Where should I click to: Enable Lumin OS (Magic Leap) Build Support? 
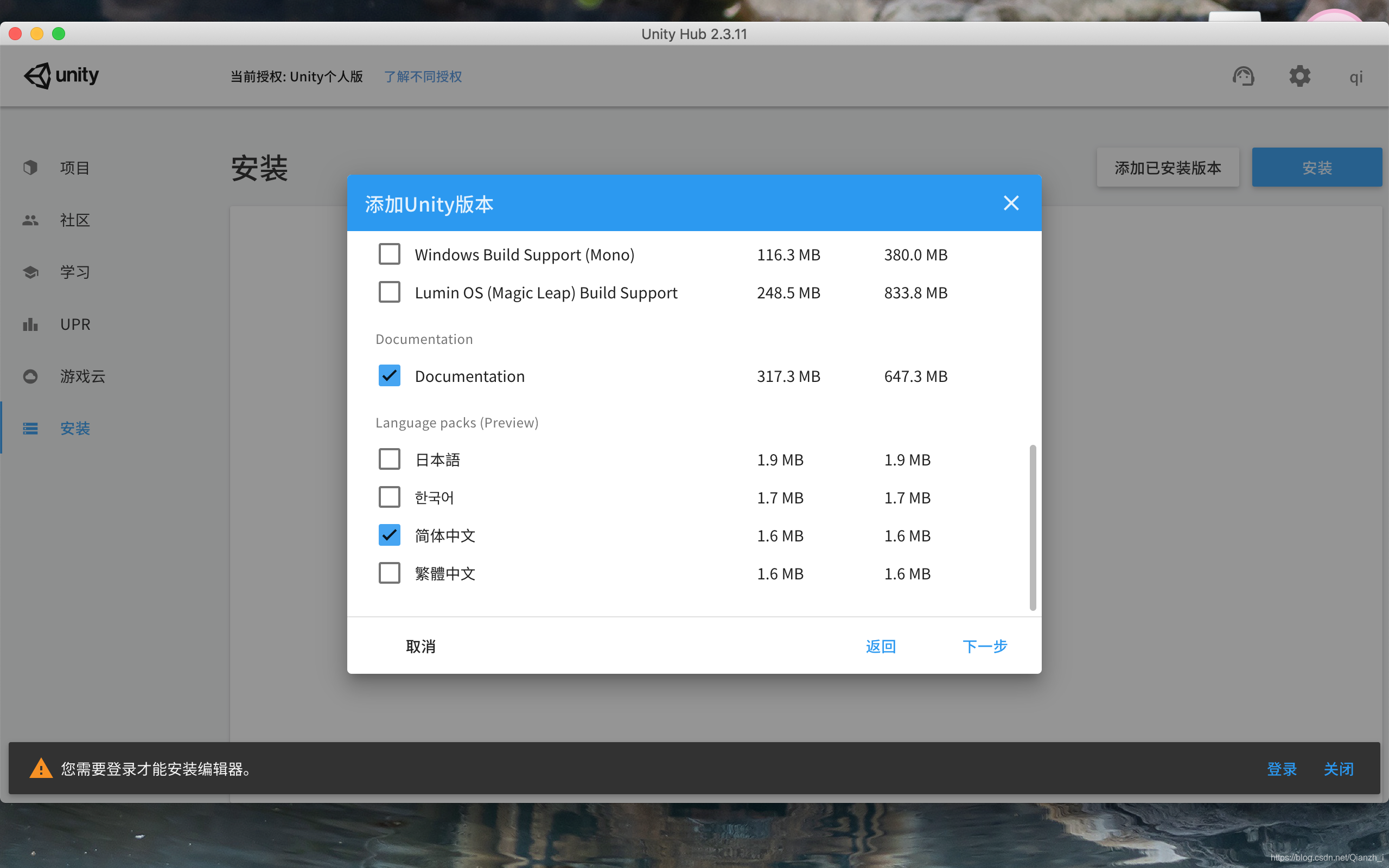389,292
